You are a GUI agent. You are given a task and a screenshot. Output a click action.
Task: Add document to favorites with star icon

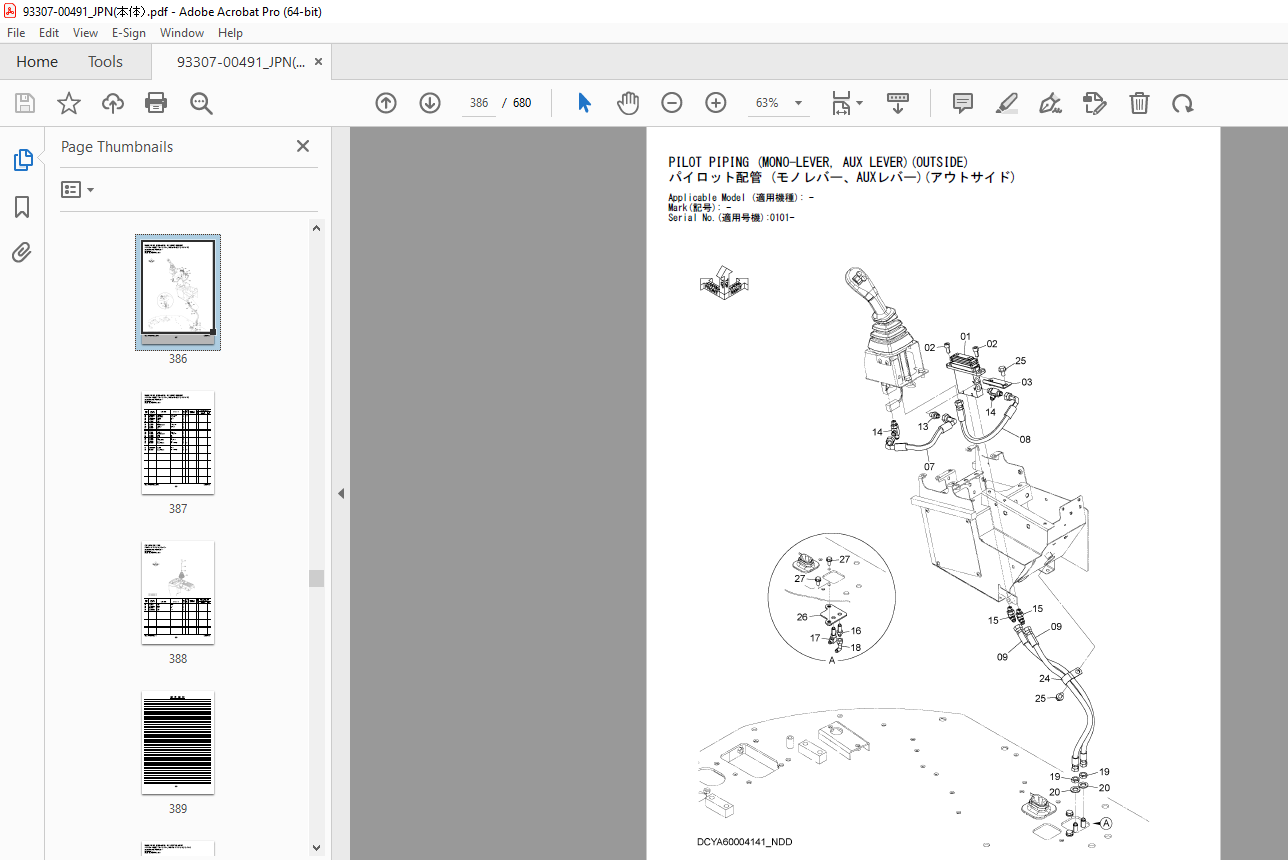(69, 103)
